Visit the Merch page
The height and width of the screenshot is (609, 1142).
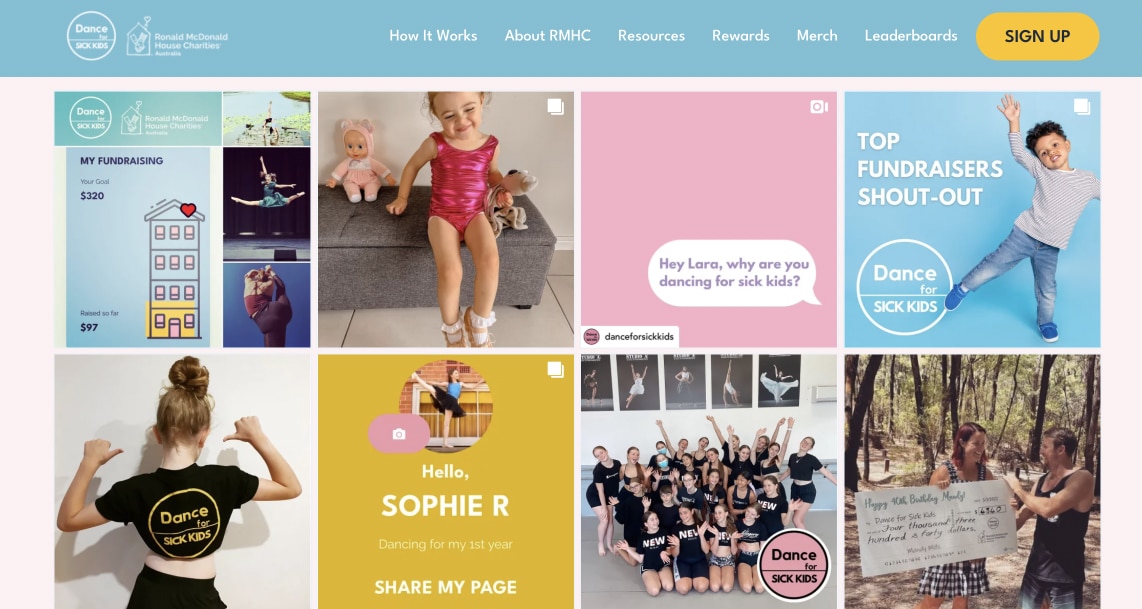click(x=817, y=36)
